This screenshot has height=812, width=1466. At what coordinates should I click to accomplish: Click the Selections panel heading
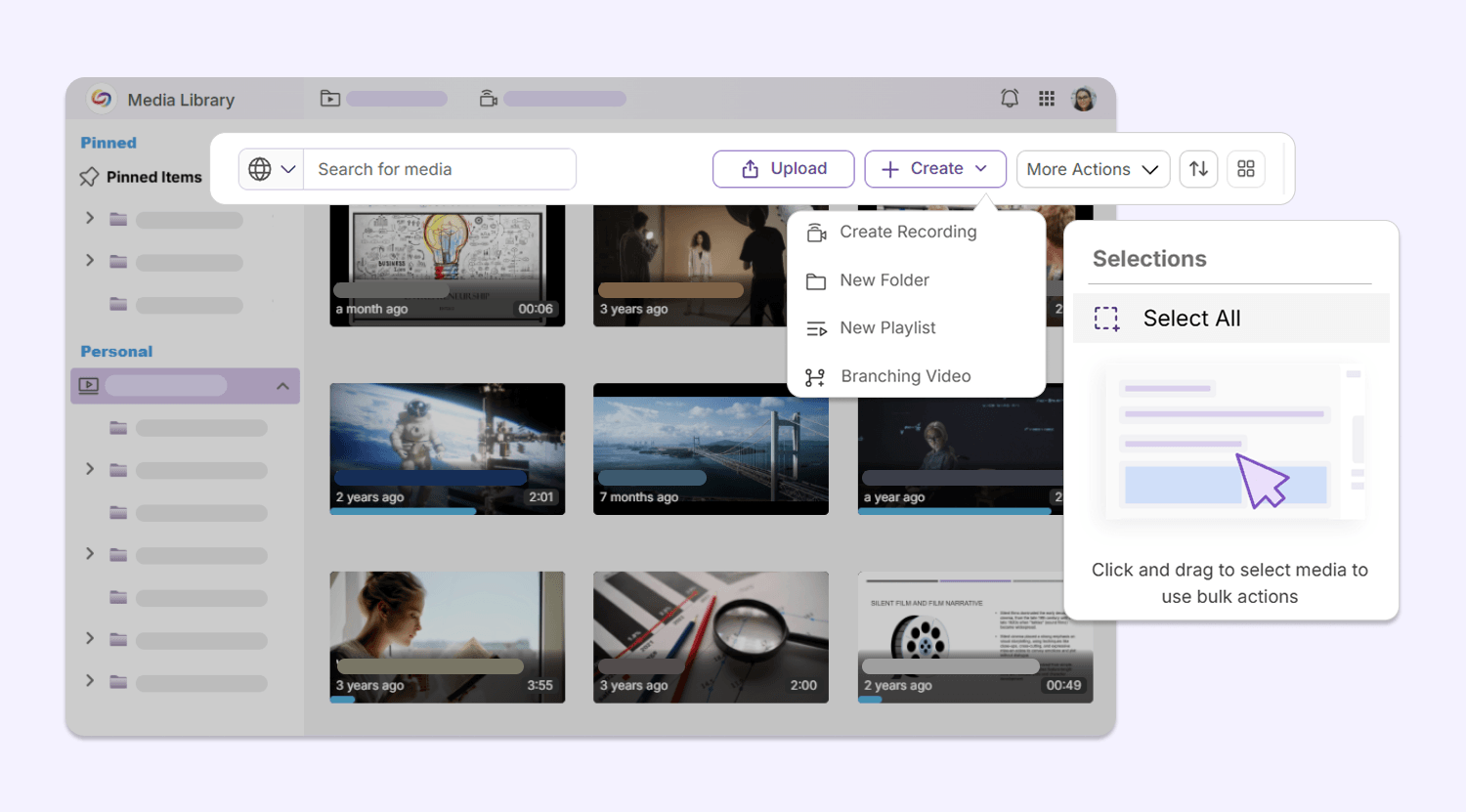[x=1149, y=259]
